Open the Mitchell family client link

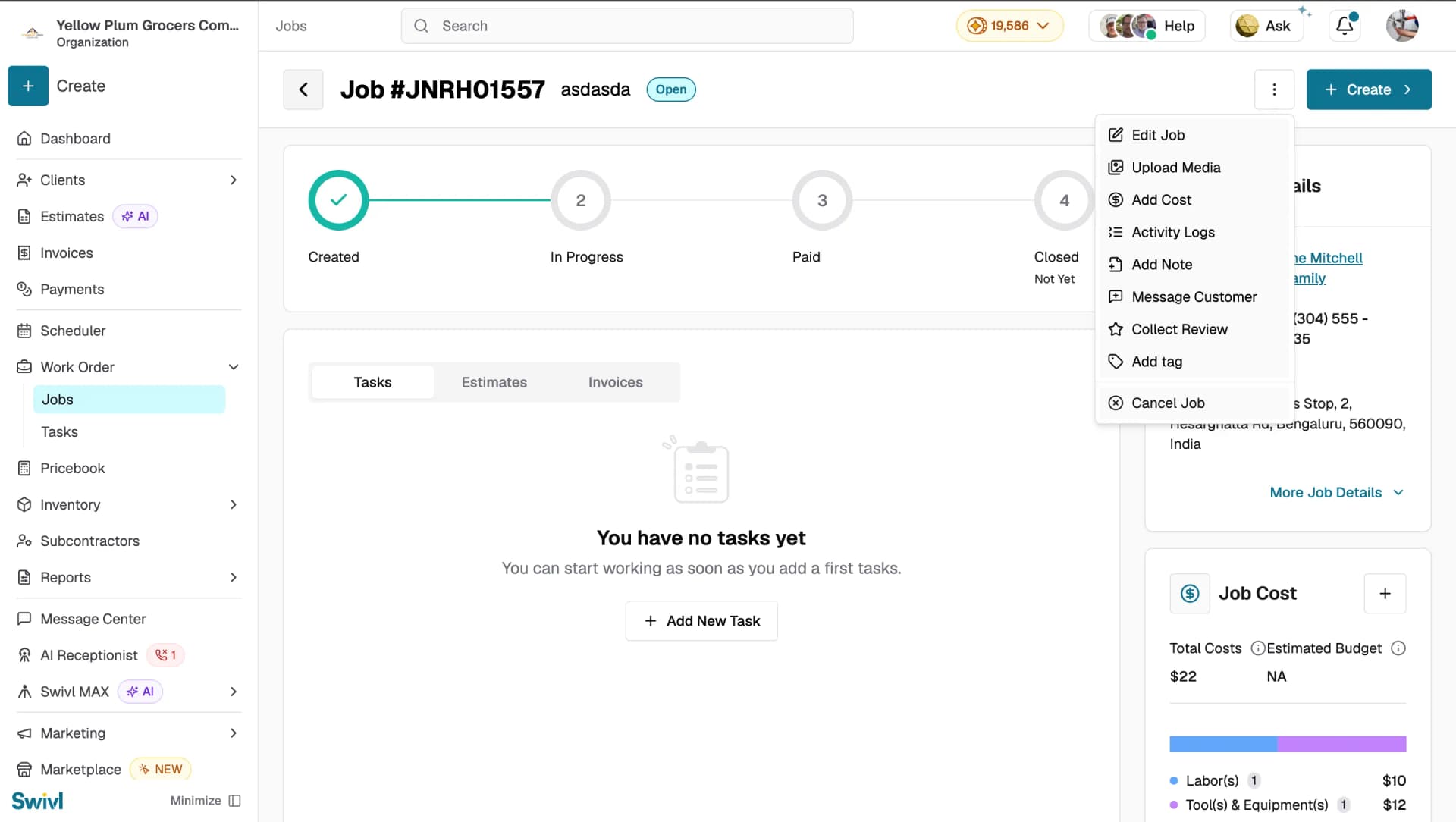click(1327, 268)
